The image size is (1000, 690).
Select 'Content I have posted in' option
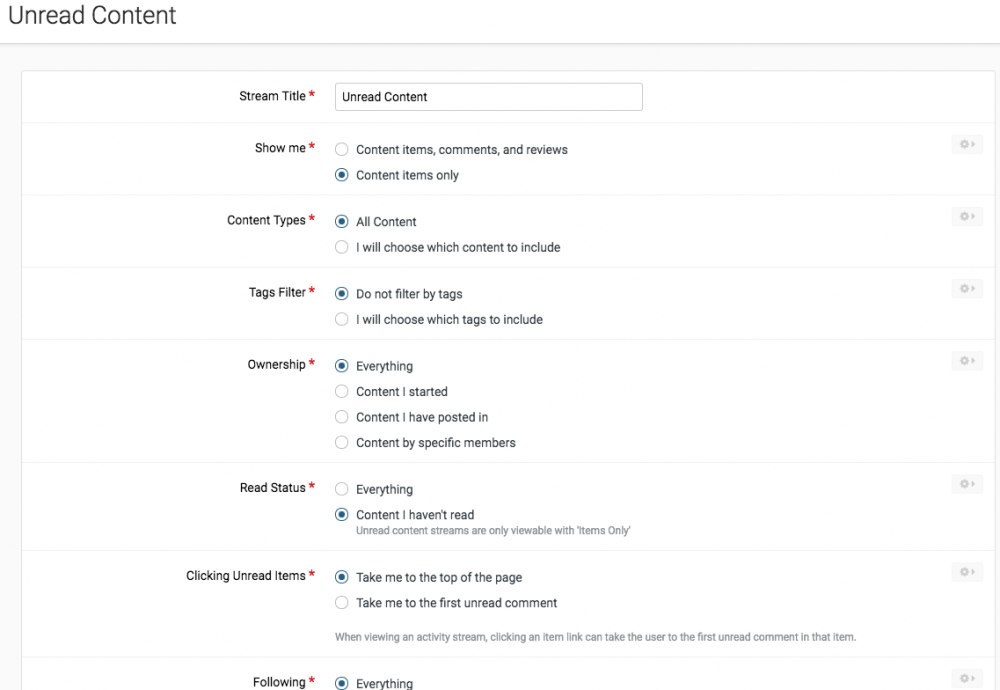click(x=342, y=416)
